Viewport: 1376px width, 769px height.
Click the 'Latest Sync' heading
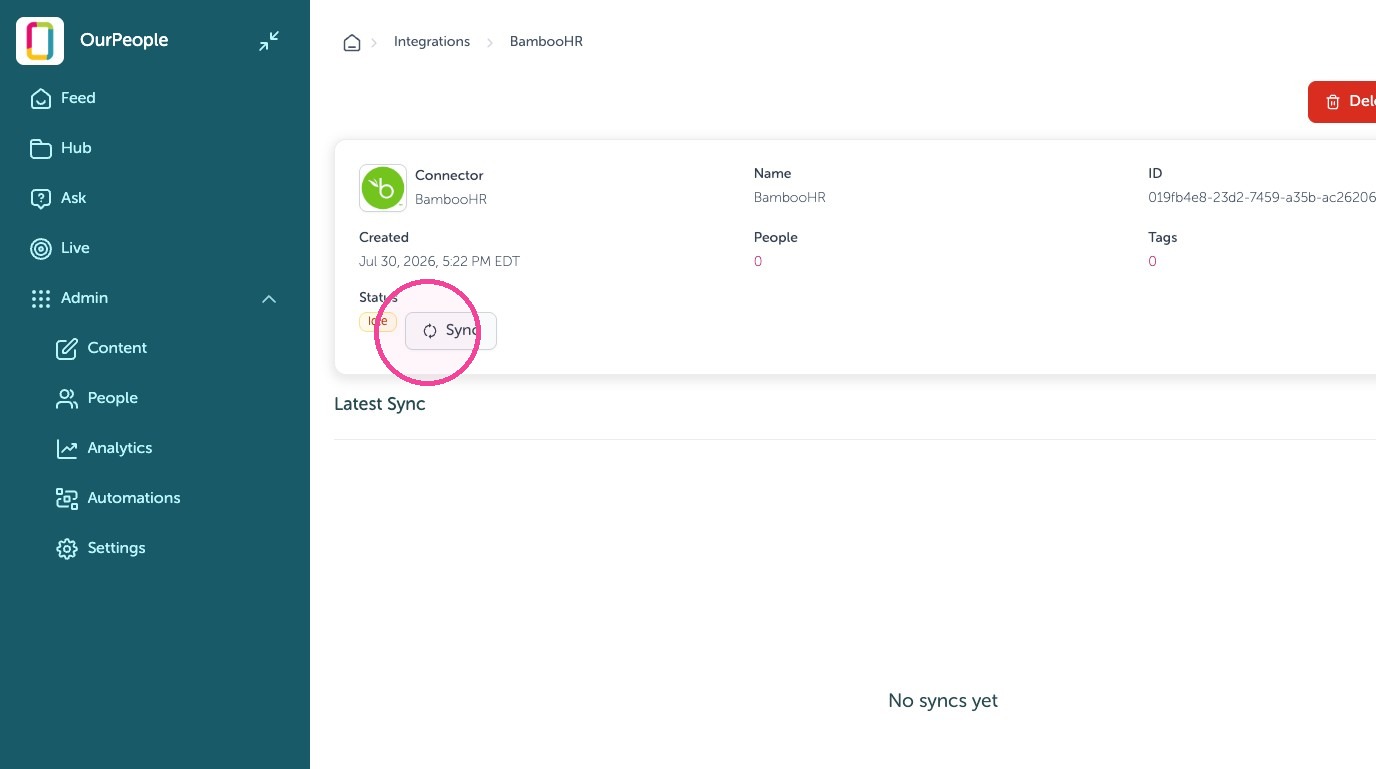click(x=380, y=404)
